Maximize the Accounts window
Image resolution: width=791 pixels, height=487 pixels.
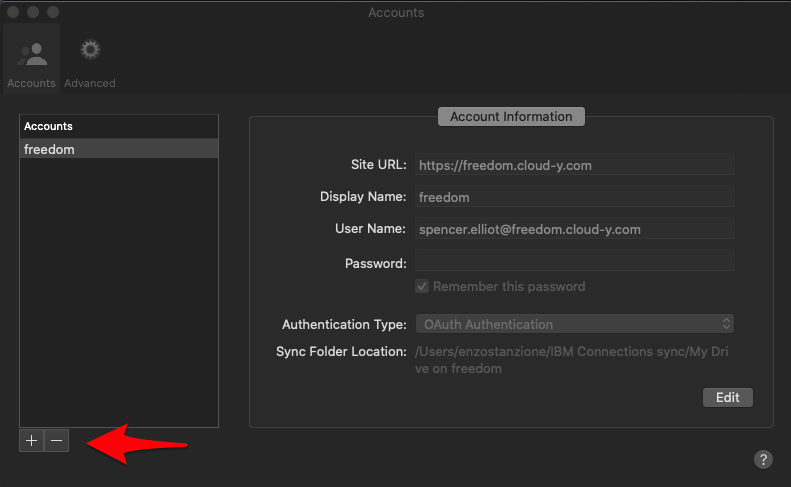[52, 13]
